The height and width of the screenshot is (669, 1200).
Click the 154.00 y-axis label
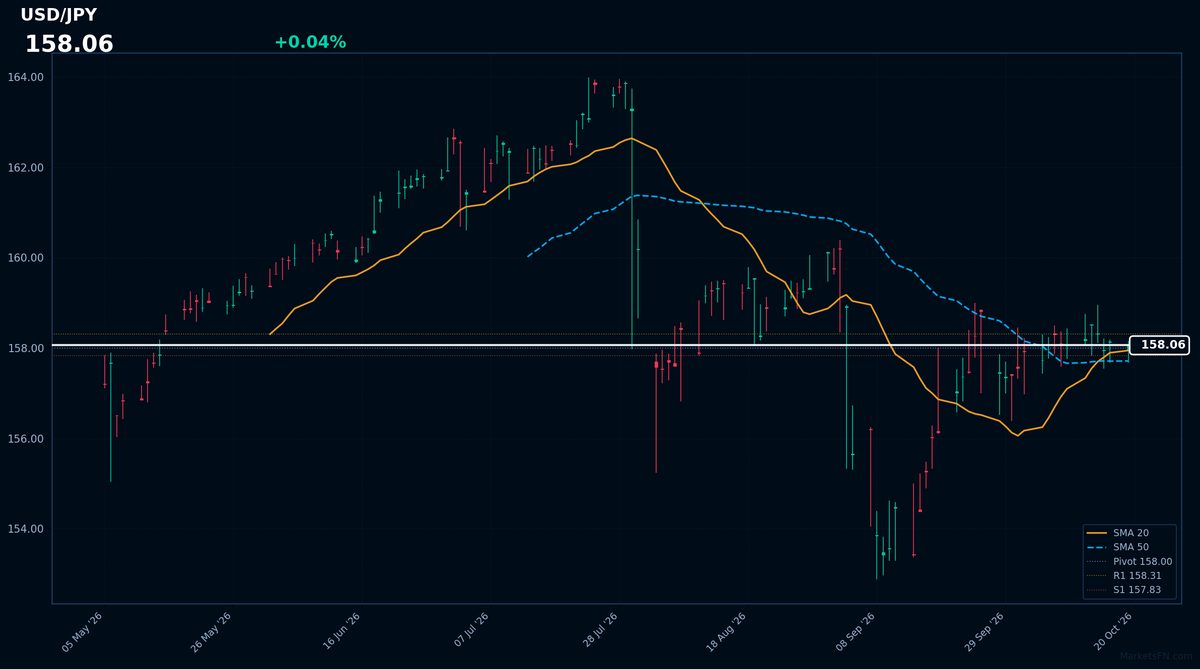(x=26, y=529)
